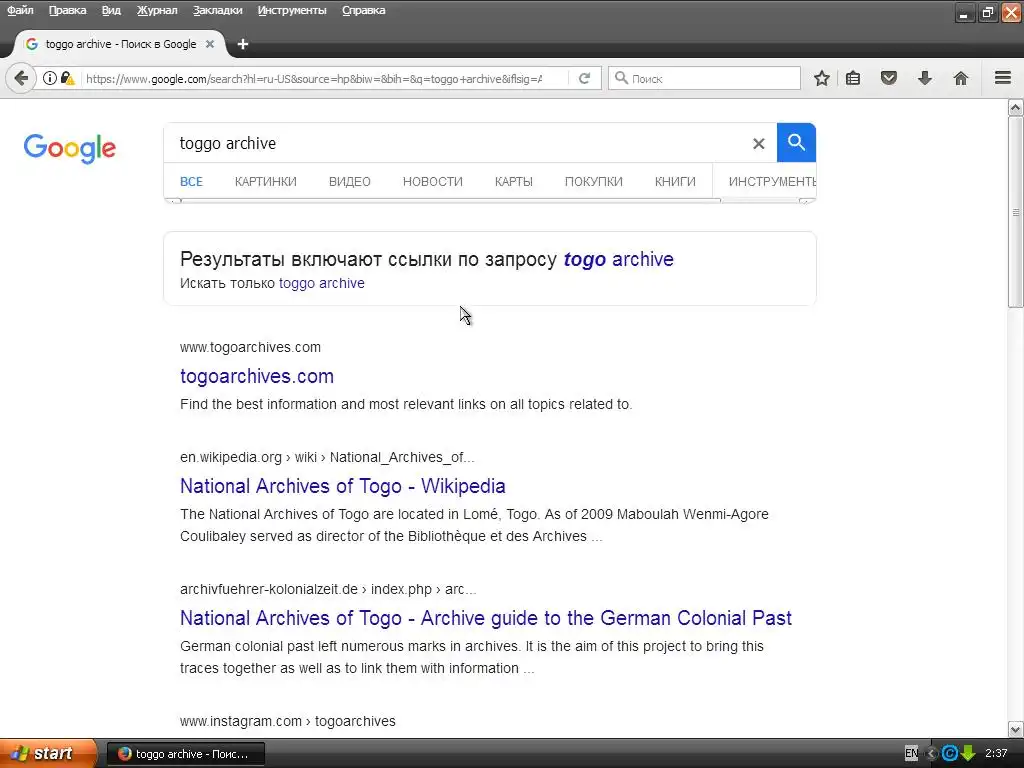Click the page scrollbar up arrow
This screenshot has width=1024, height=768.
pyautogui.click(x=1016, y=107)
